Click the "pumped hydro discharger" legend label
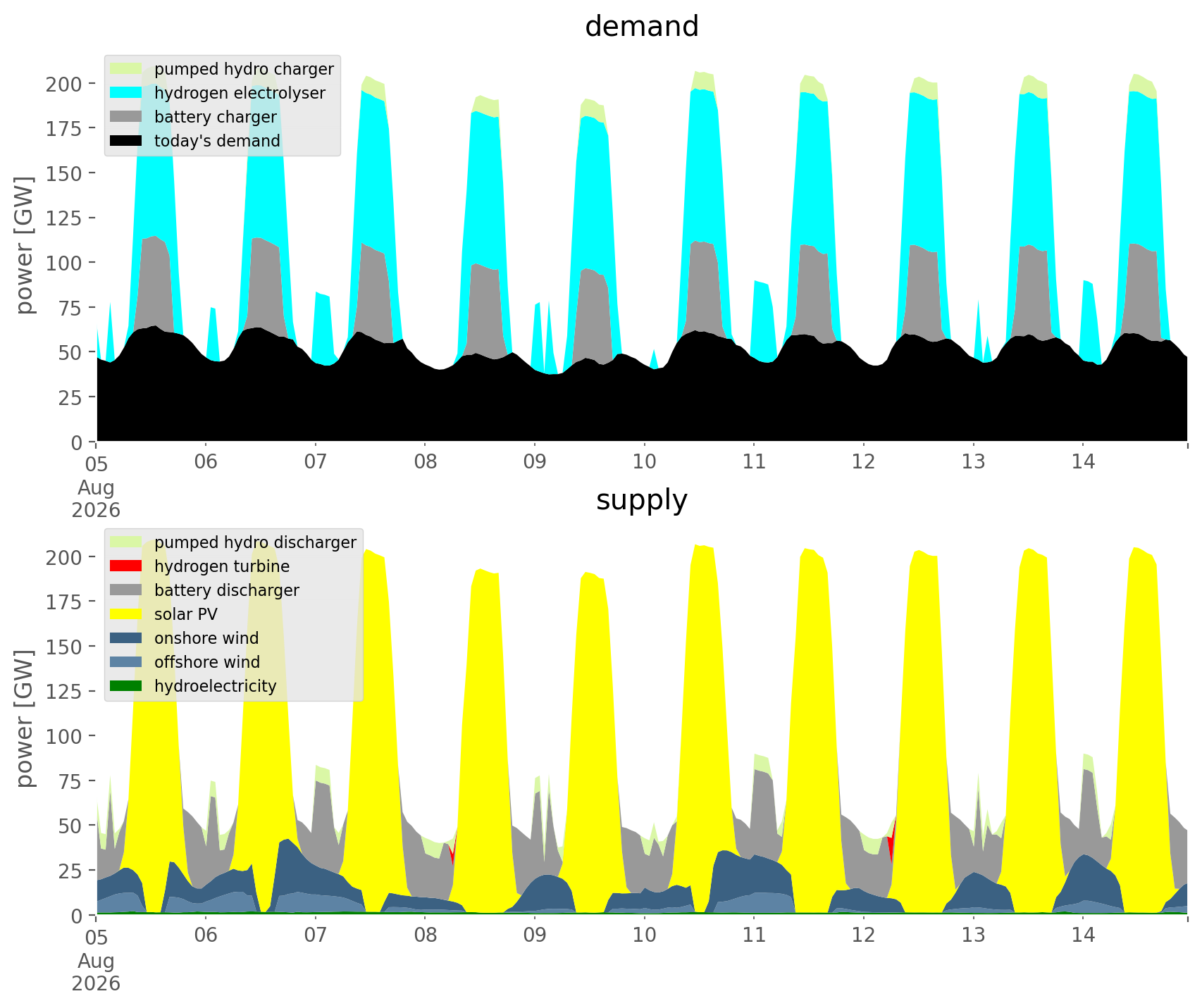The image size is (1202, 1008). point(255,542)
